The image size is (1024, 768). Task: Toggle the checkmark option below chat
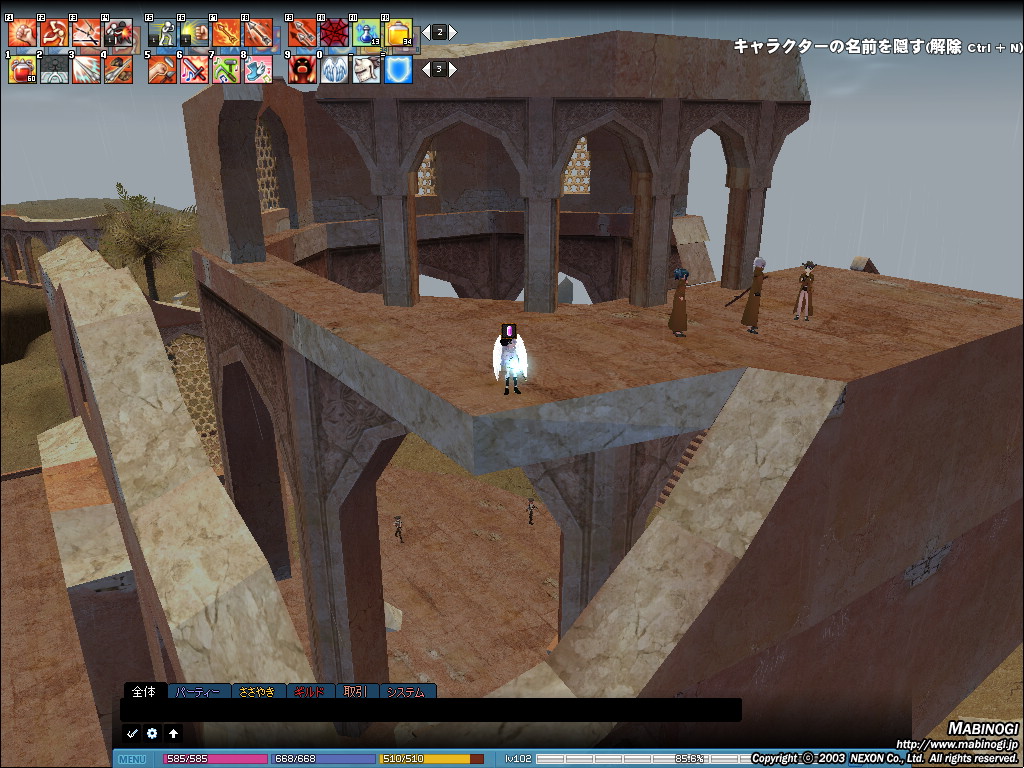coord(131,733)
